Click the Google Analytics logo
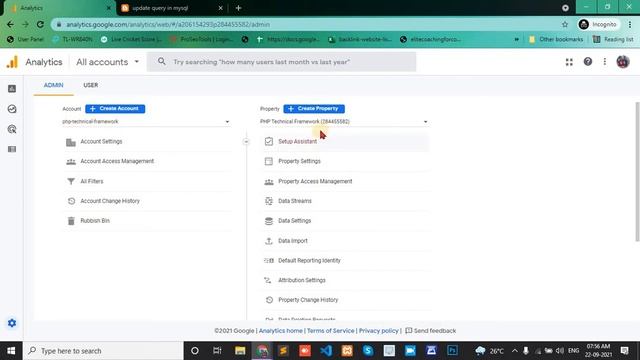Image resolution: width=640 pixels, height=360 pixels. pyautogui.click(x=12, y=62)
